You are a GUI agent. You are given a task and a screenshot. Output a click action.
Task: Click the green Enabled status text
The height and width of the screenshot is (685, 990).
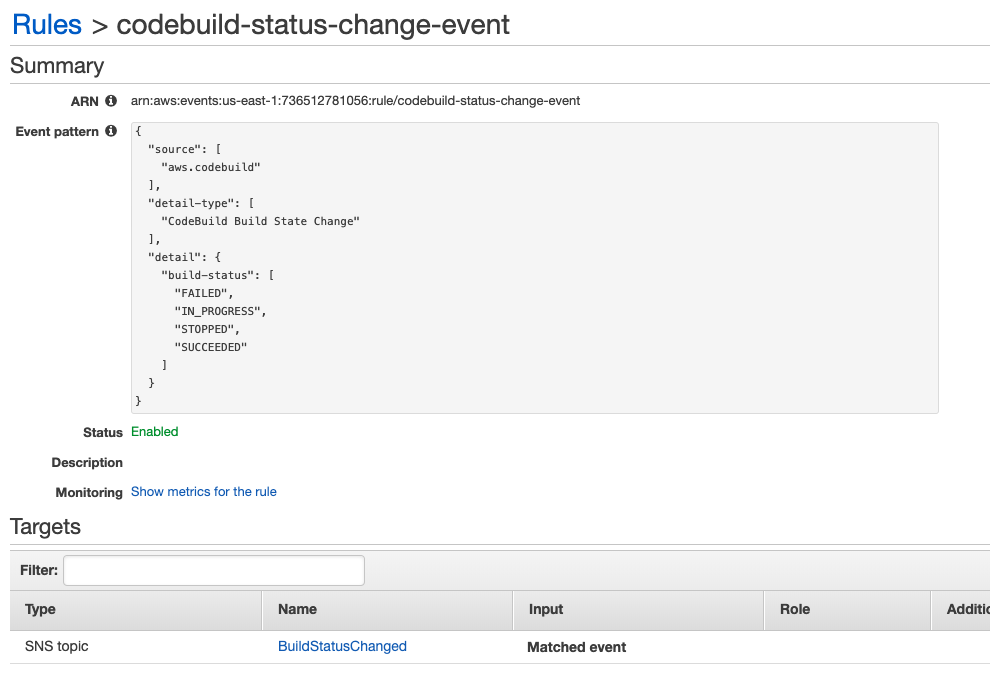pos(155,432)
